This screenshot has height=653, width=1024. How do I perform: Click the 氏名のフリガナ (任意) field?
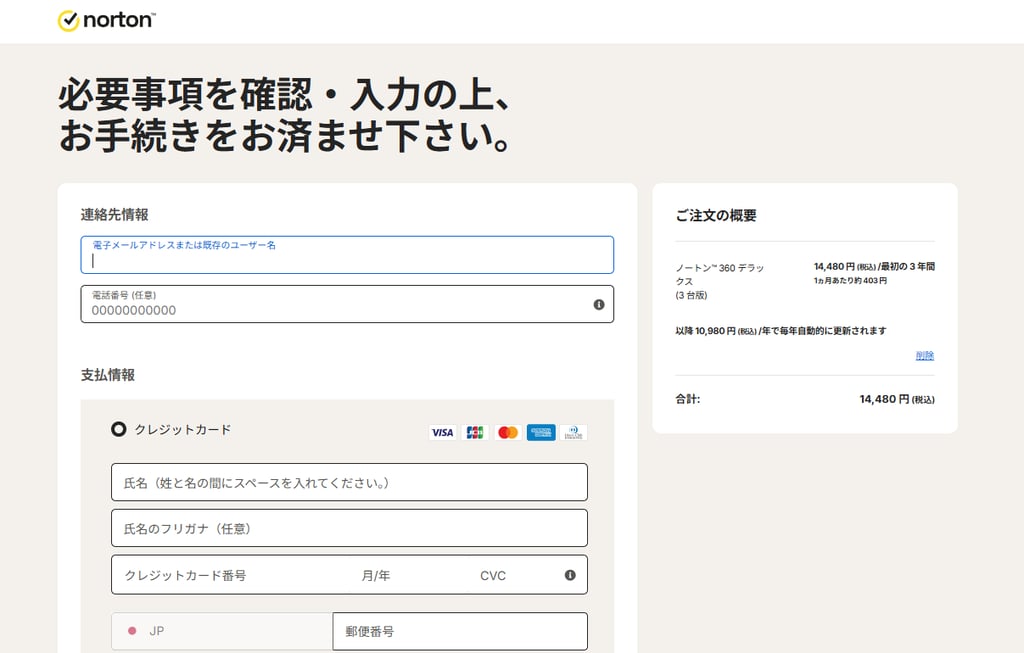(349, 528)
